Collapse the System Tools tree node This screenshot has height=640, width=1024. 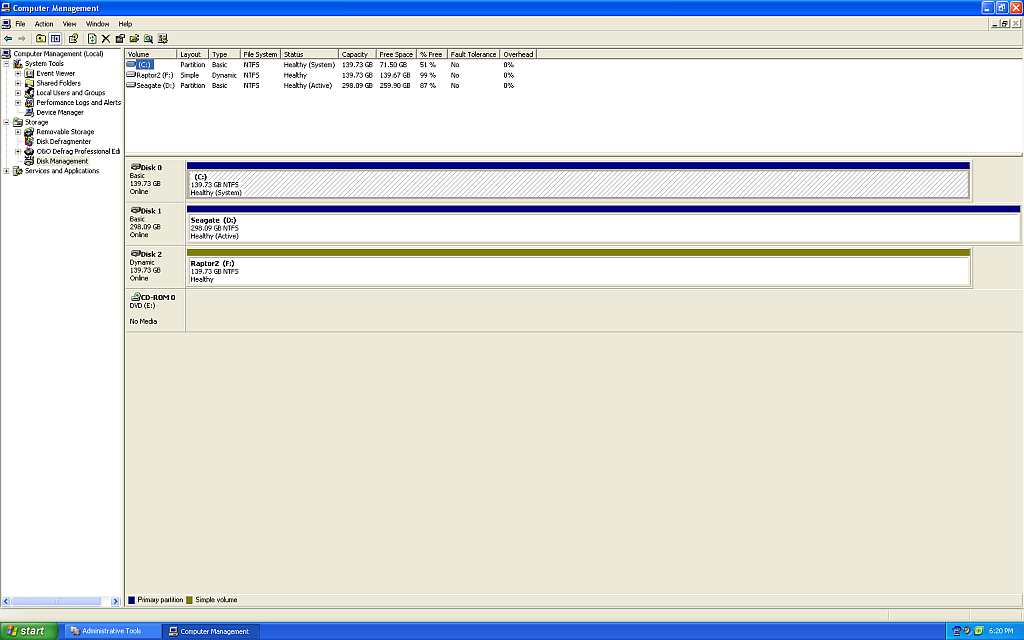(7, 63)
